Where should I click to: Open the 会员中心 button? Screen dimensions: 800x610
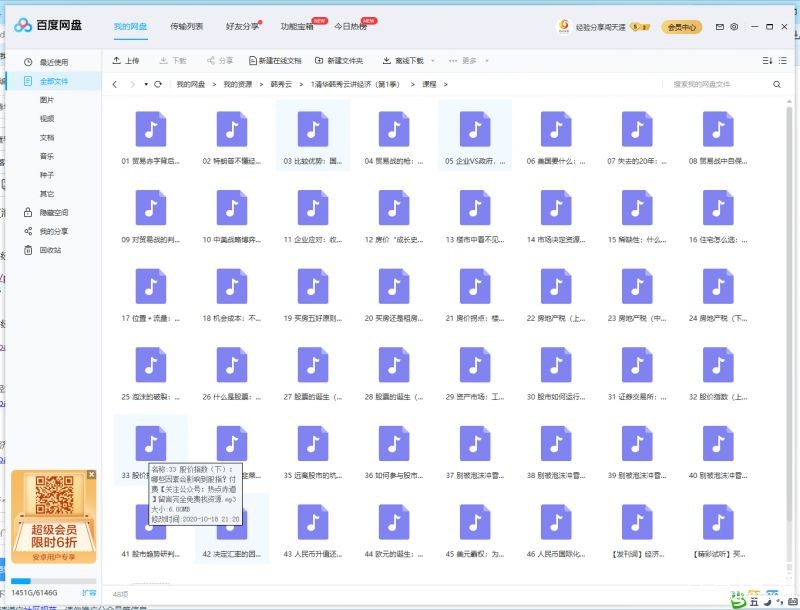point(682,27)
